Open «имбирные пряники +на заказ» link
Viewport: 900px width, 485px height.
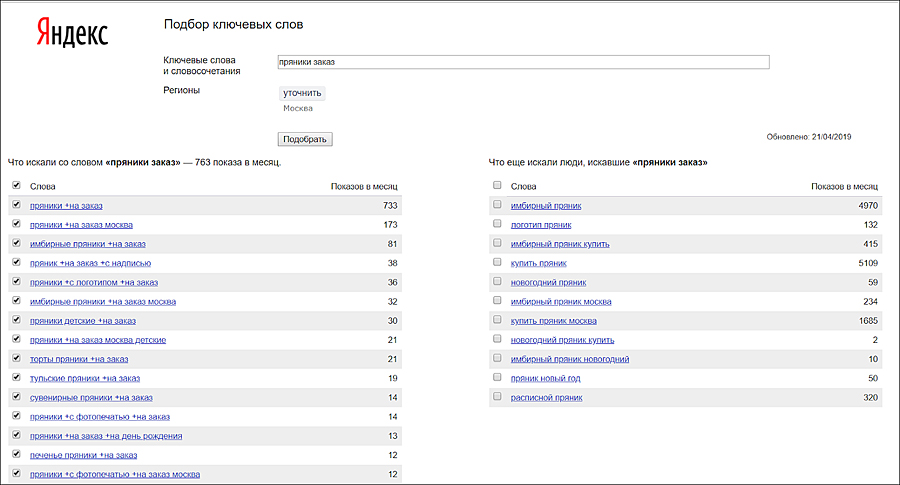88,244
